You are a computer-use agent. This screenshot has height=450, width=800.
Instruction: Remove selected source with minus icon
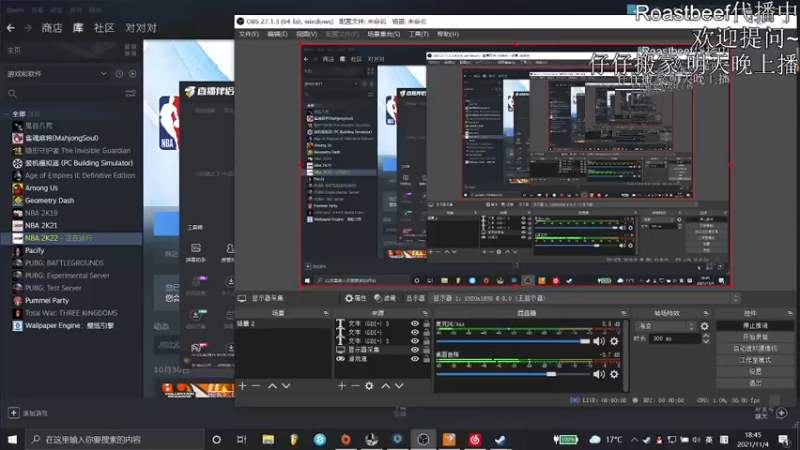click(x=355, y=386)
